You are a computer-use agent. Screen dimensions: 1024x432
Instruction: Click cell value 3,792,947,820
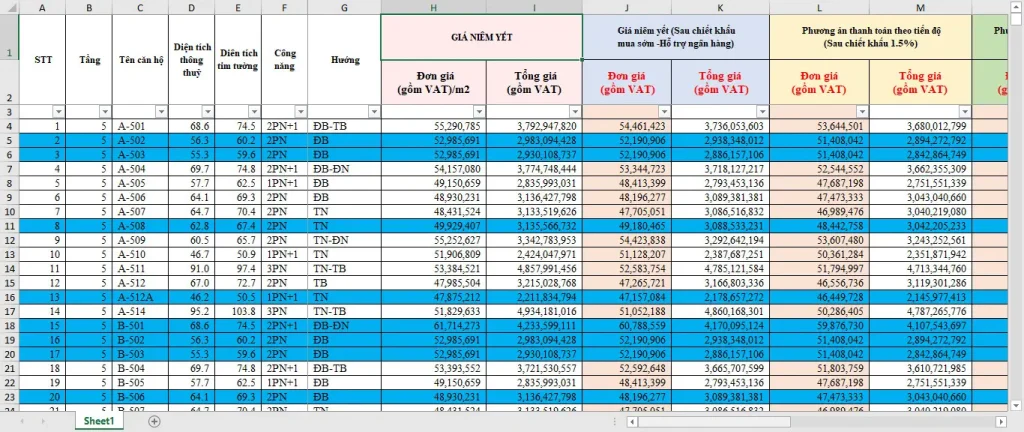[x=534, y=126]
